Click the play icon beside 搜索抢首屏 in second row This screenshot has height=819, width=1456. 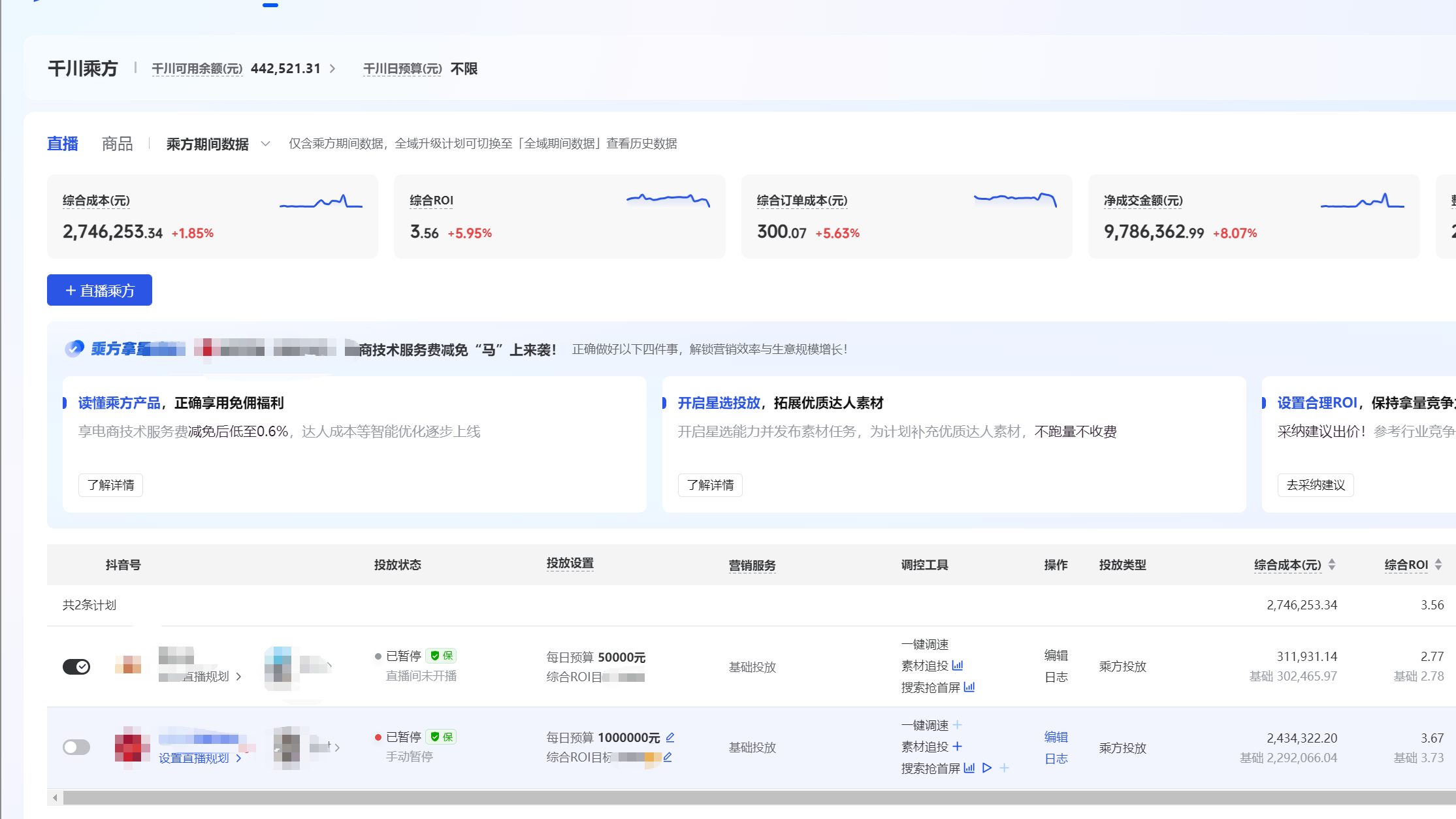(987, 768)
